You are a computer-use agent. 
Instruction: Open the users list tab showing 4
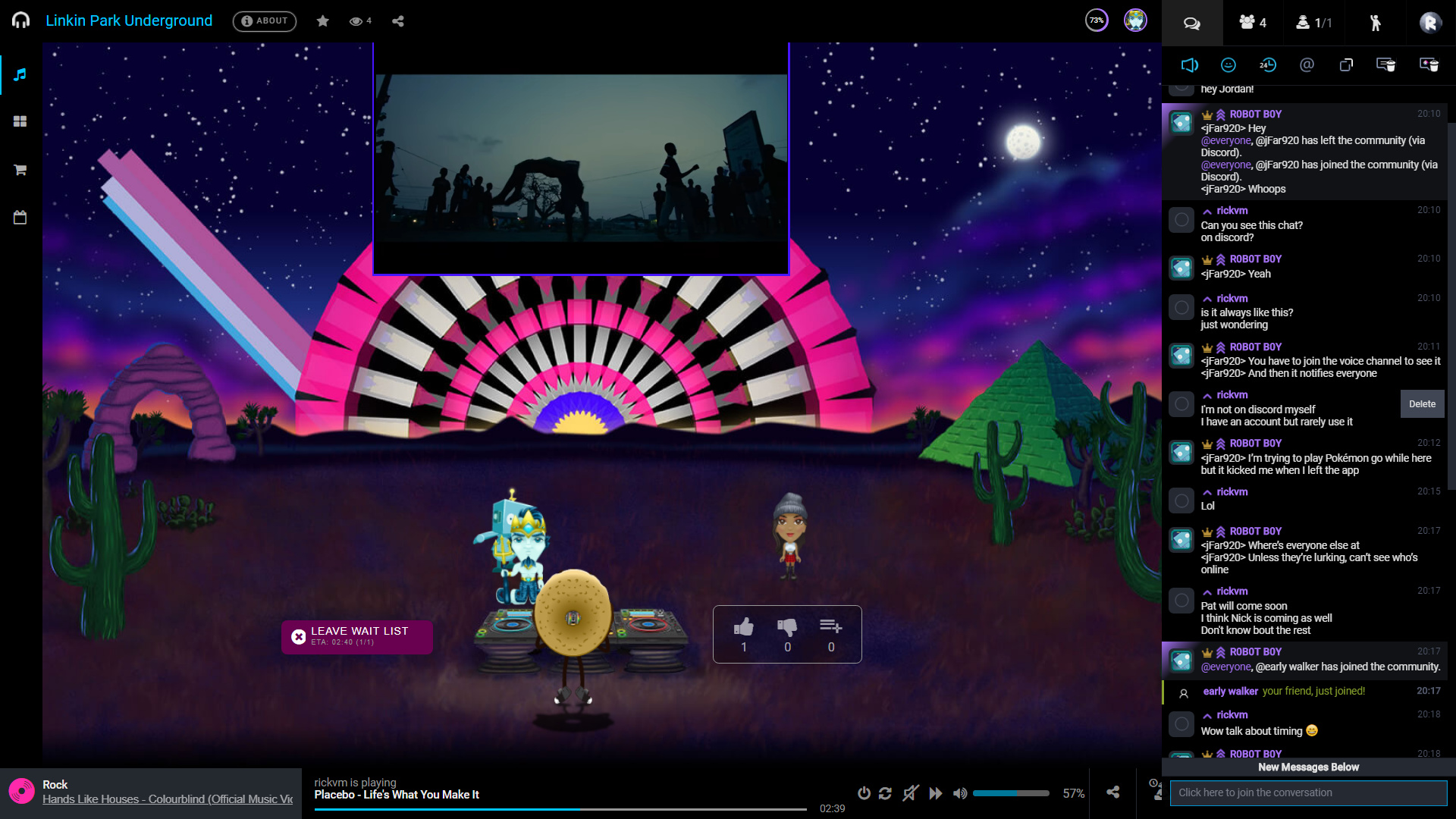point(1253,23)
